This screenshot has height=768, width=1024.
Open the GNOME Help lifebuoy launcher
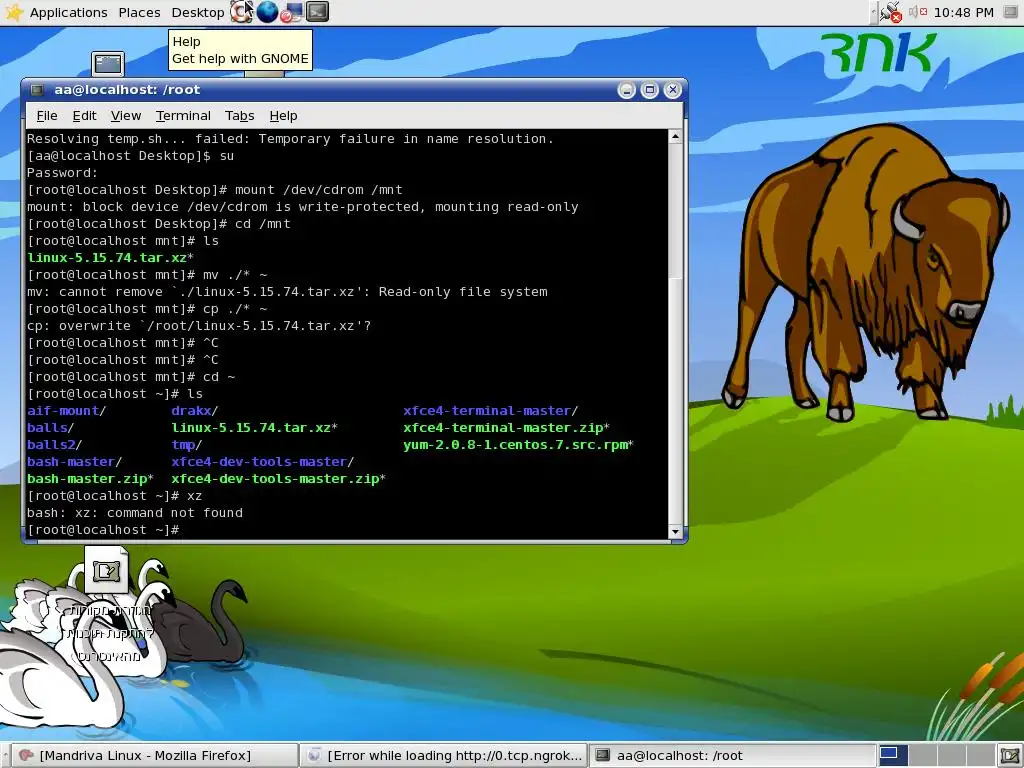(x=242, y=12)
